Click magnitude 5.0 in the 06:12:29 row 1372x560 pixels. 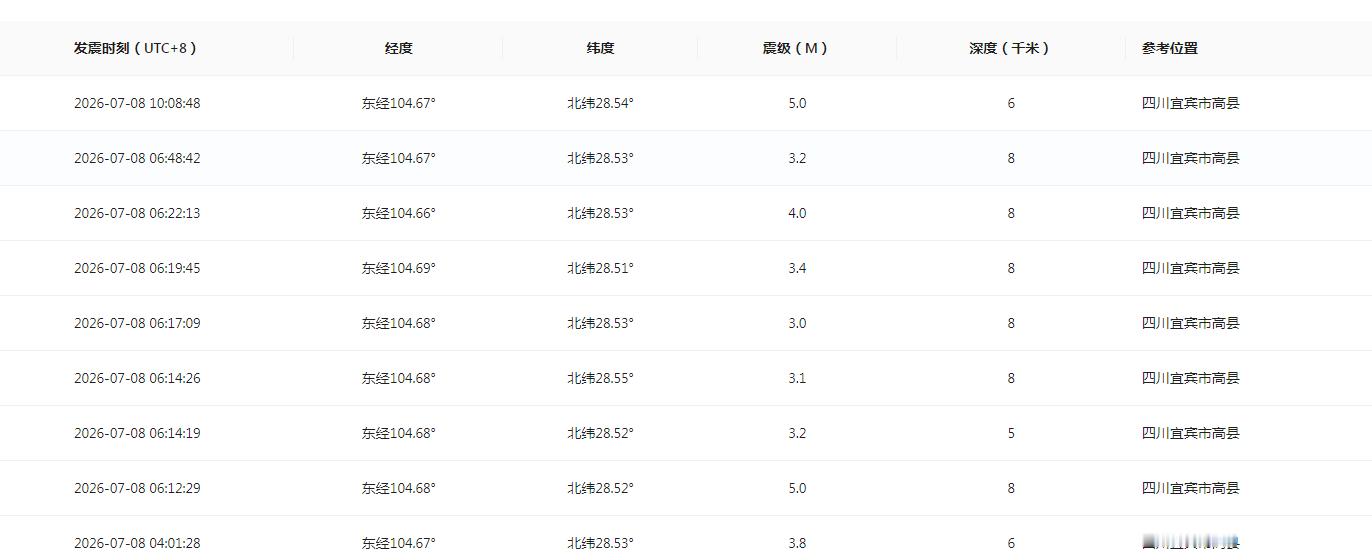797,488
